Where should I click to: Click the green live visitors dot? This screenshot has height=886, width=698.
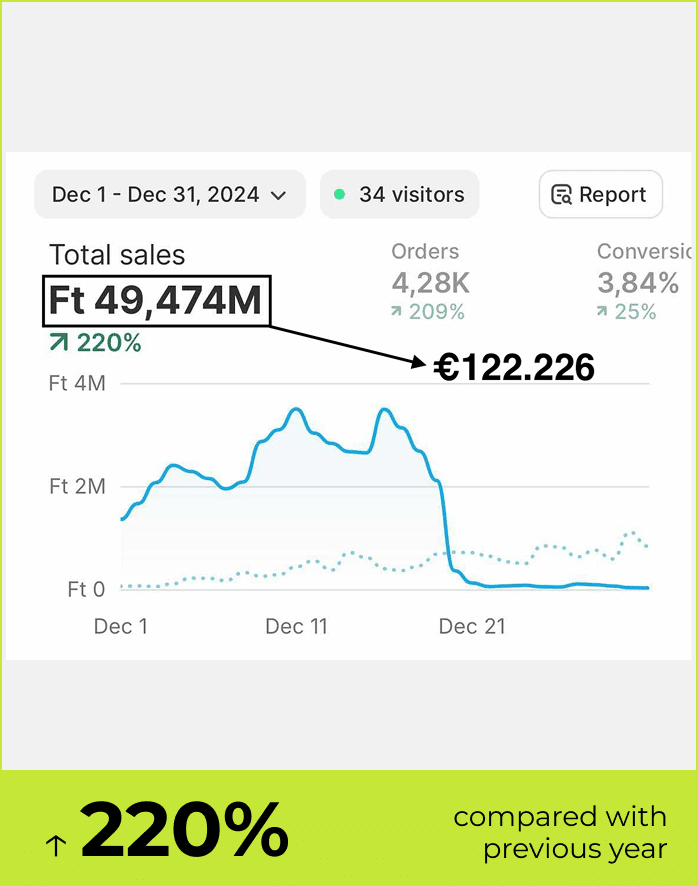[340, 194]
